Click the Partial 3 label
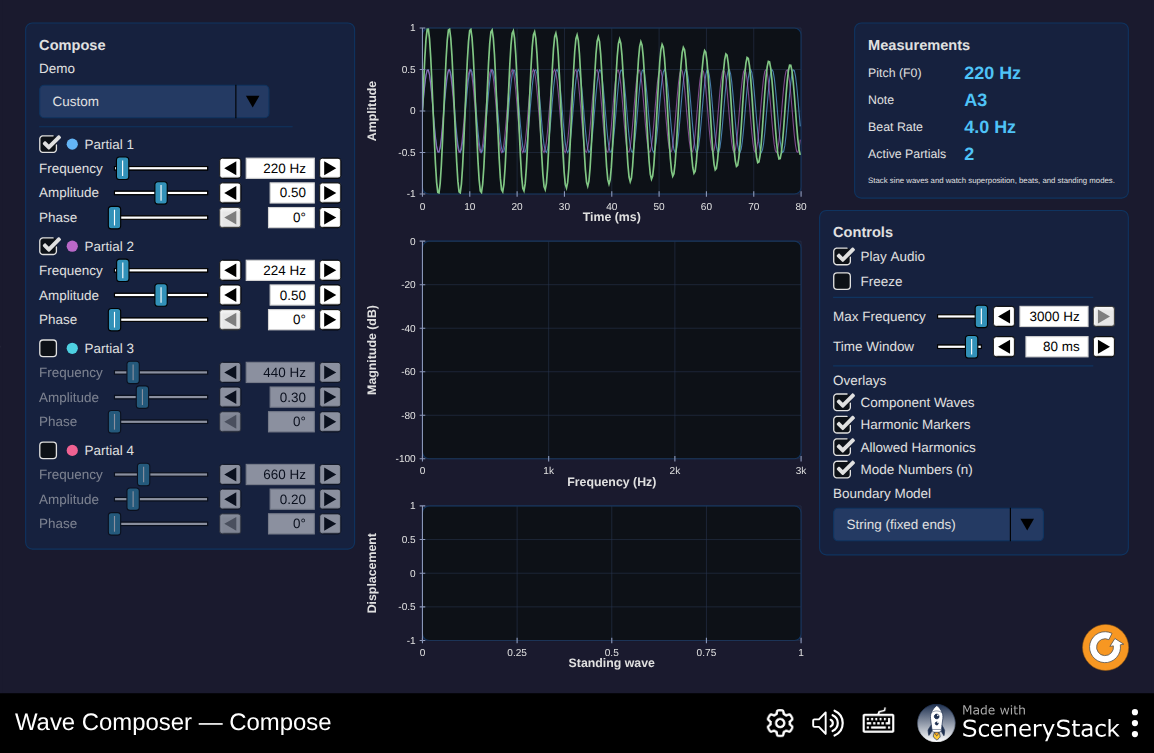1154x753 pixels. (109, 348)
